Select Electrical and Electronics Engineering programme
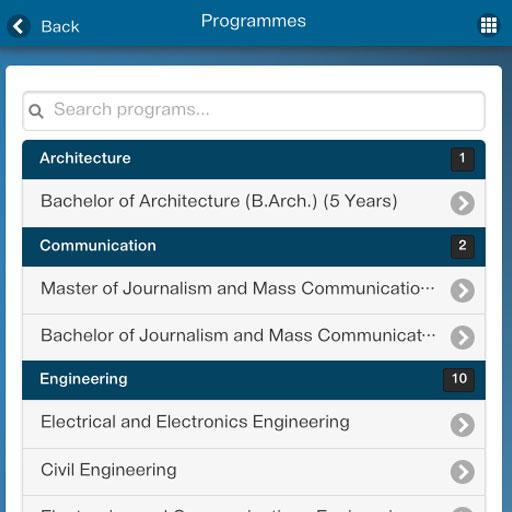 click(x=254, y=424)
